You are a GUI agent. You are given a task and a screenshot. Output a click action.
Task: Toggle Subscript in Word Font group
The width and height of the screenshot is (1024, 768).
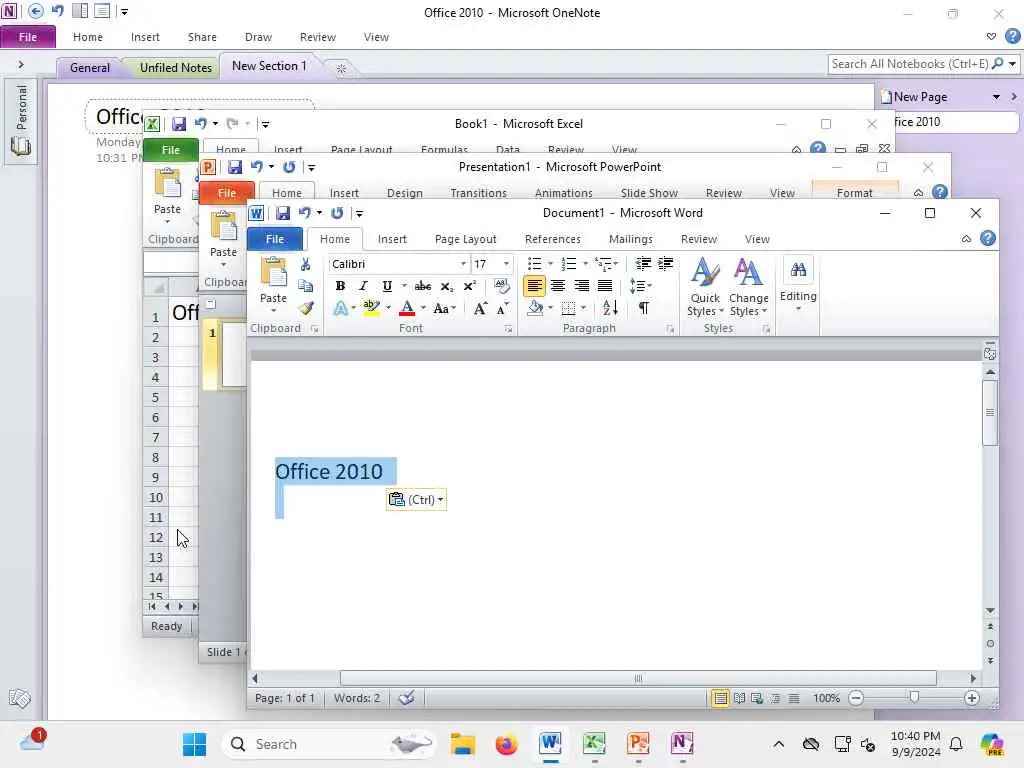click(x=447, y=286)
